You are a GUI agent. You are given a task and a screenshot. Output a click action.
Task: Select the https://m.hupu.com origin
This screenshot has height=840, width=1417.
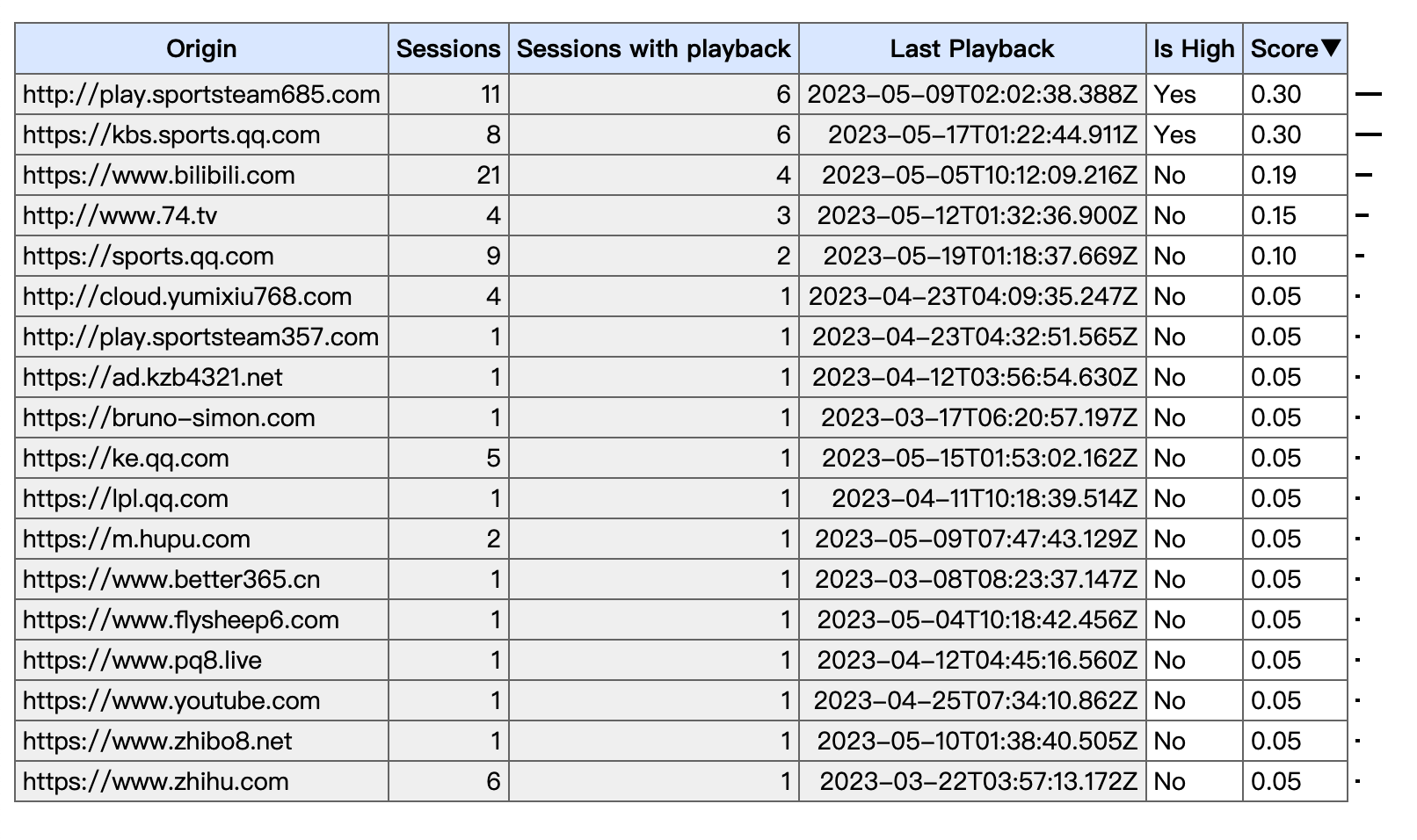(136, 539)
